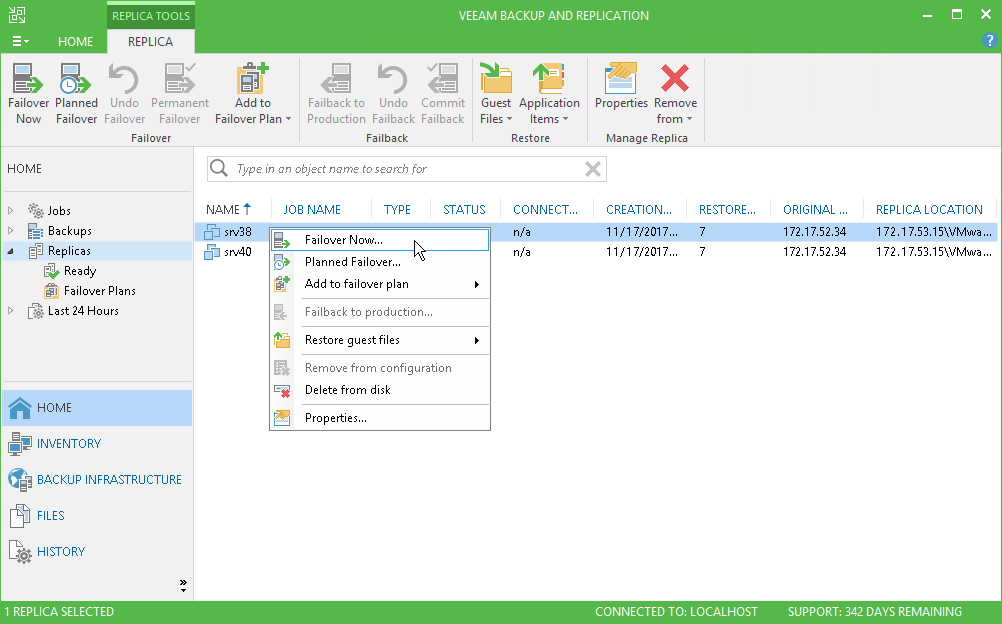Click the srv40 replica VM icon
Screen dimensions: 1002x624
[x=212, y=252]
